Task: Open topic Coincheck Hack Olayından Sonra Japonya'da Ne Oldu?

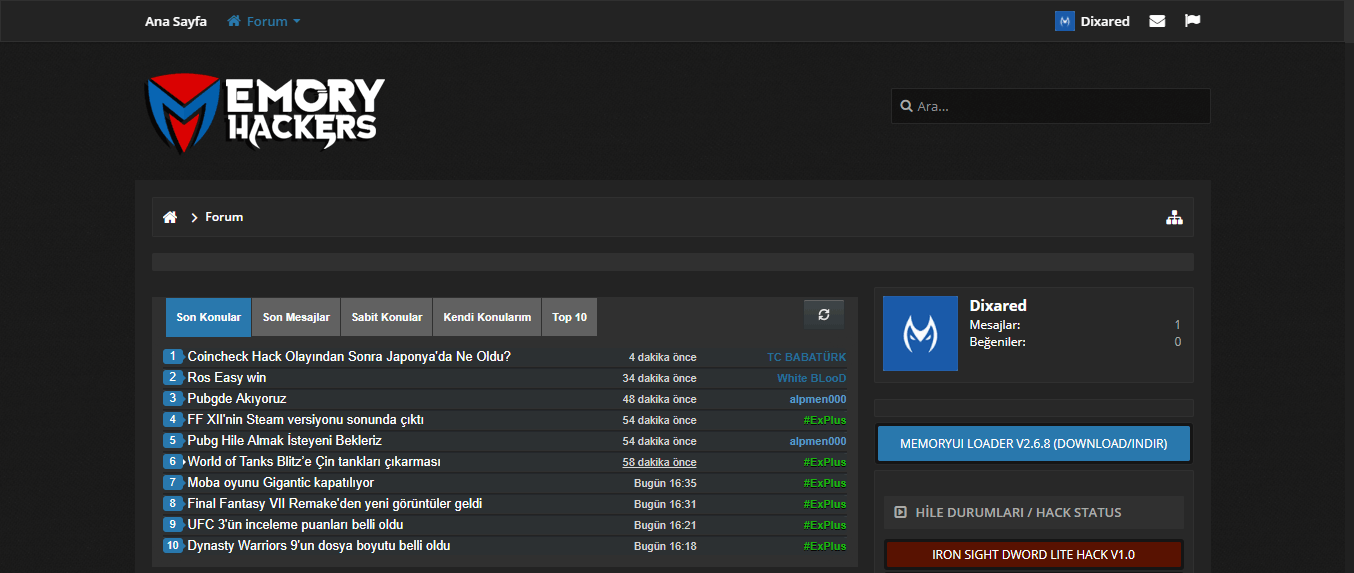Action: (349, 357)
